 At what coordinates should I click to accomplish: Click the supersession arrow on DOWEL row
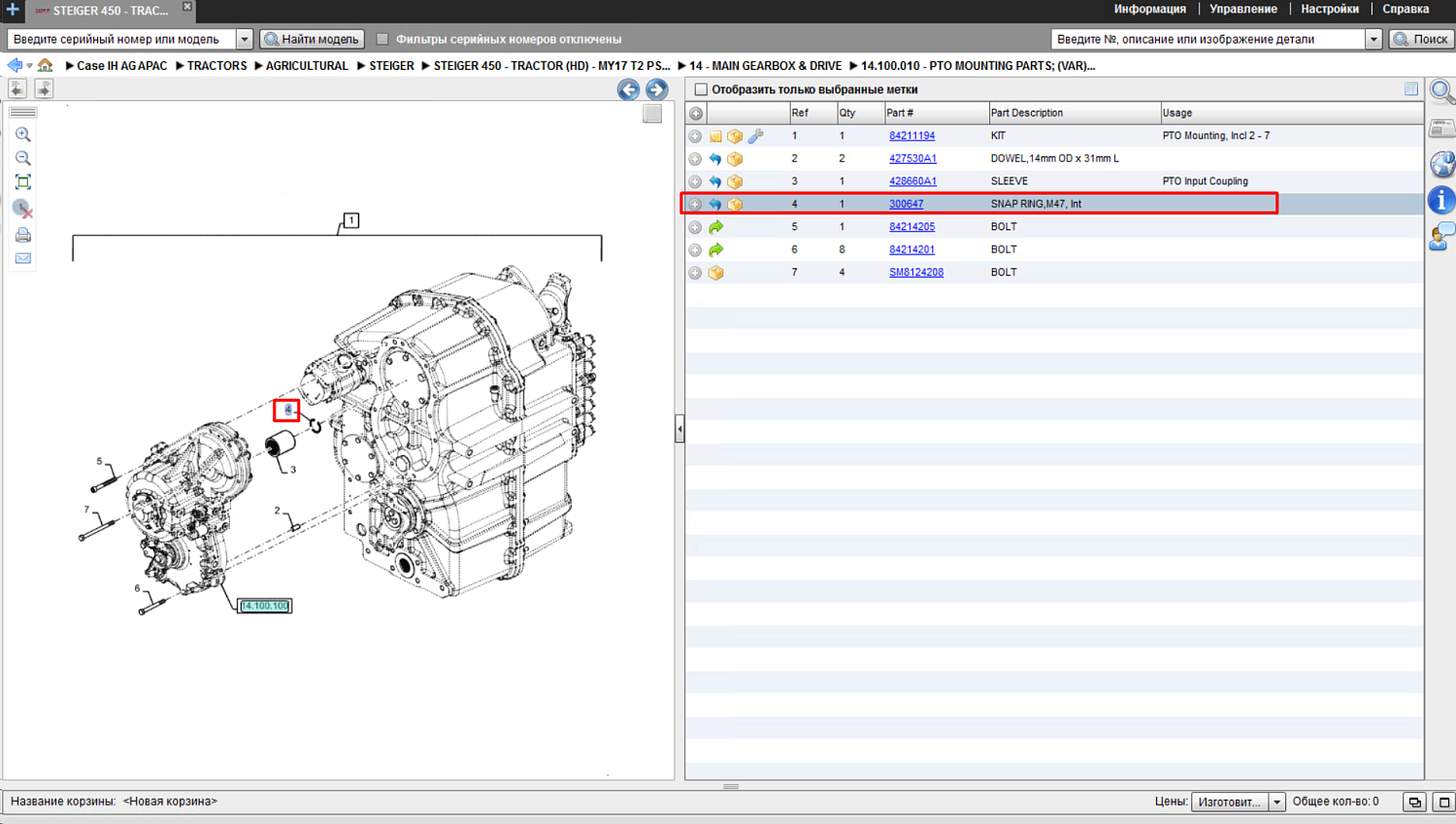click(x=715, y=158)
